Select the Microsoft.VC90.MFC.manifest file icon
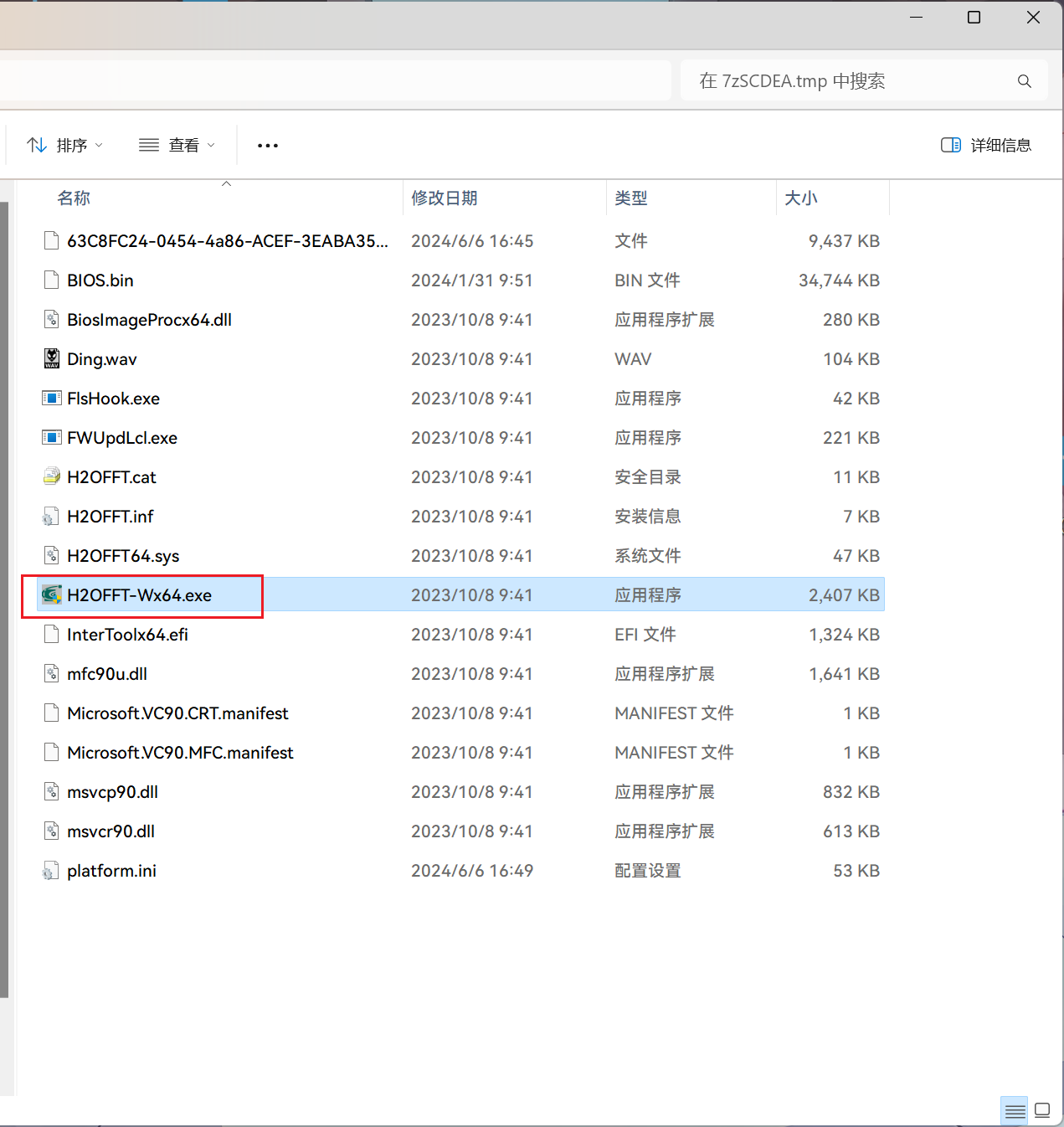The image size is (1064, 1127). point(52,753)
